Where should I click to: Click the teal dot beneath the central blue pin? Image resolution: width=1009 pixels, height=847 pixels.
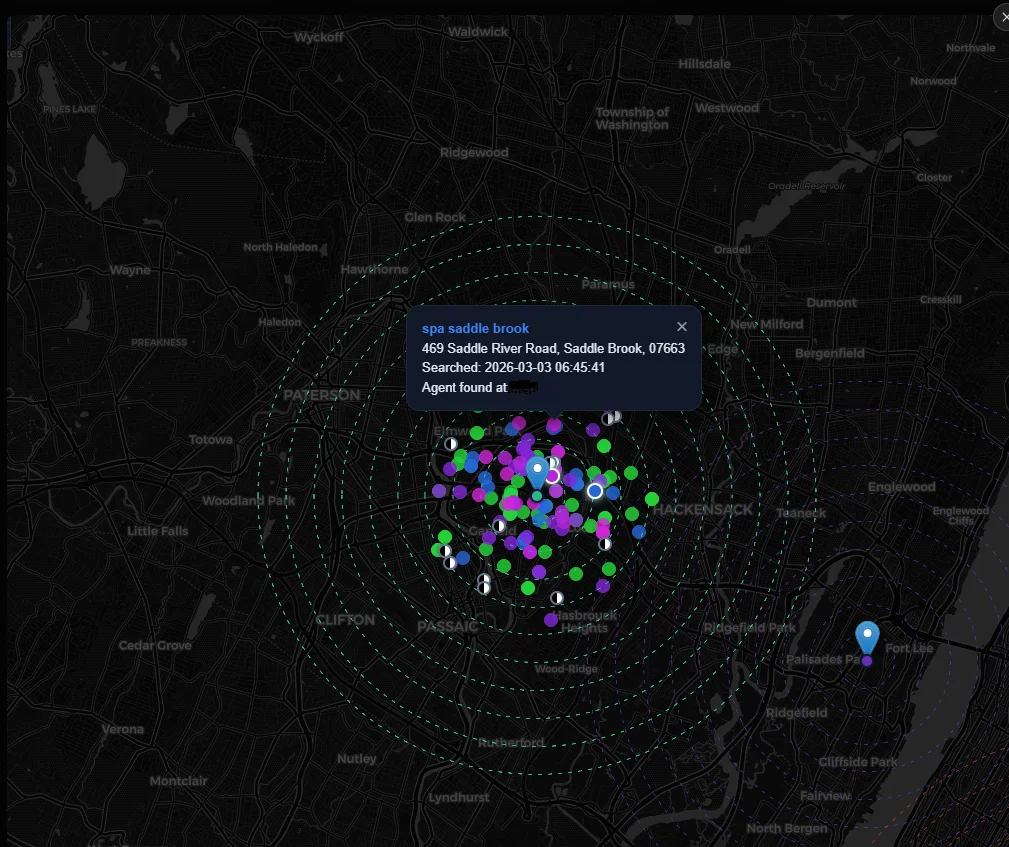coord(537,496)
